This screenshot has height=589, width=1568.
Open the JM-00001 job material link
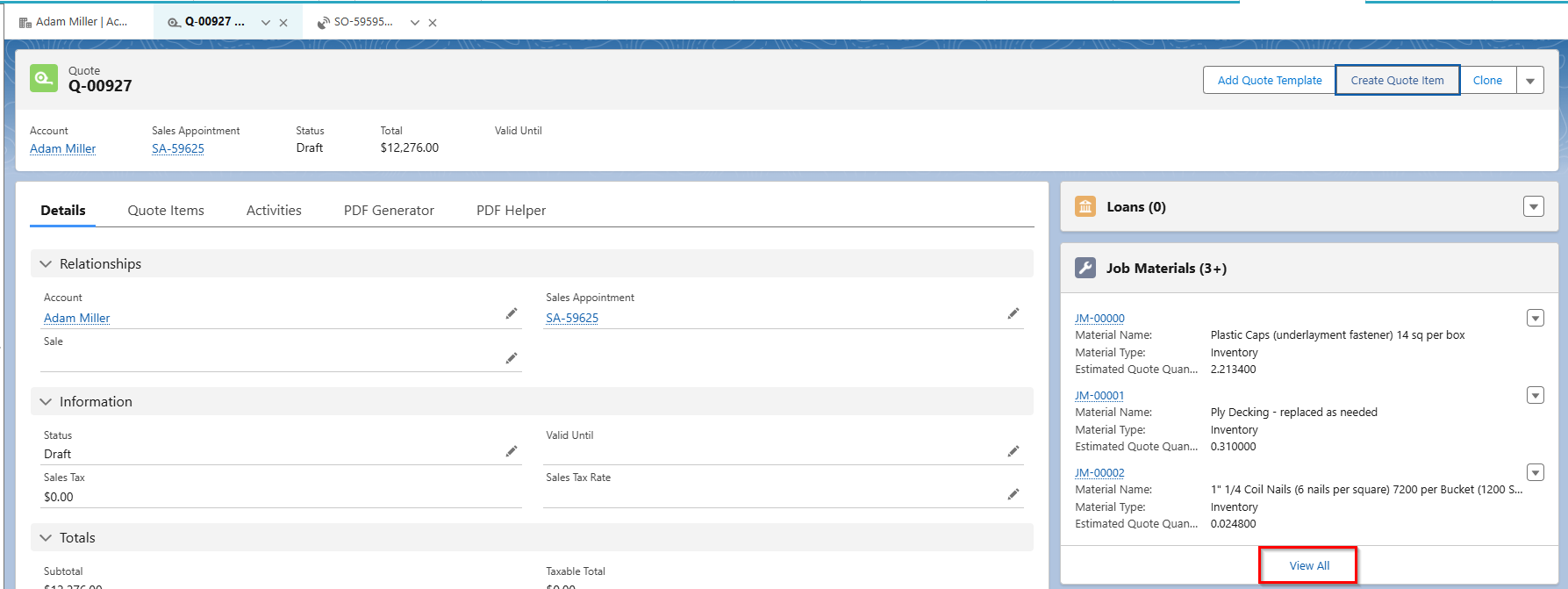[x=1099, y=395]
